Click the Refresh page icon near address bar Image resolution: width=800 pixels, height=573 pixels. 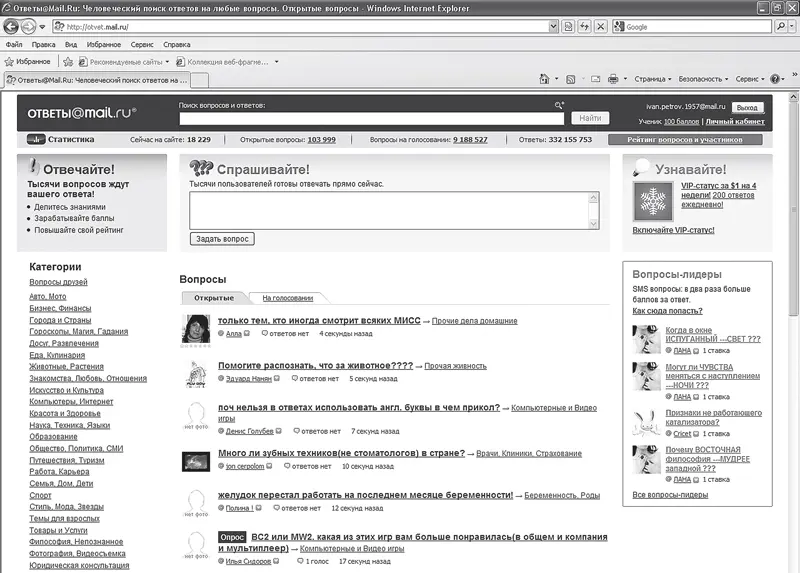click(x=581, y=26)
